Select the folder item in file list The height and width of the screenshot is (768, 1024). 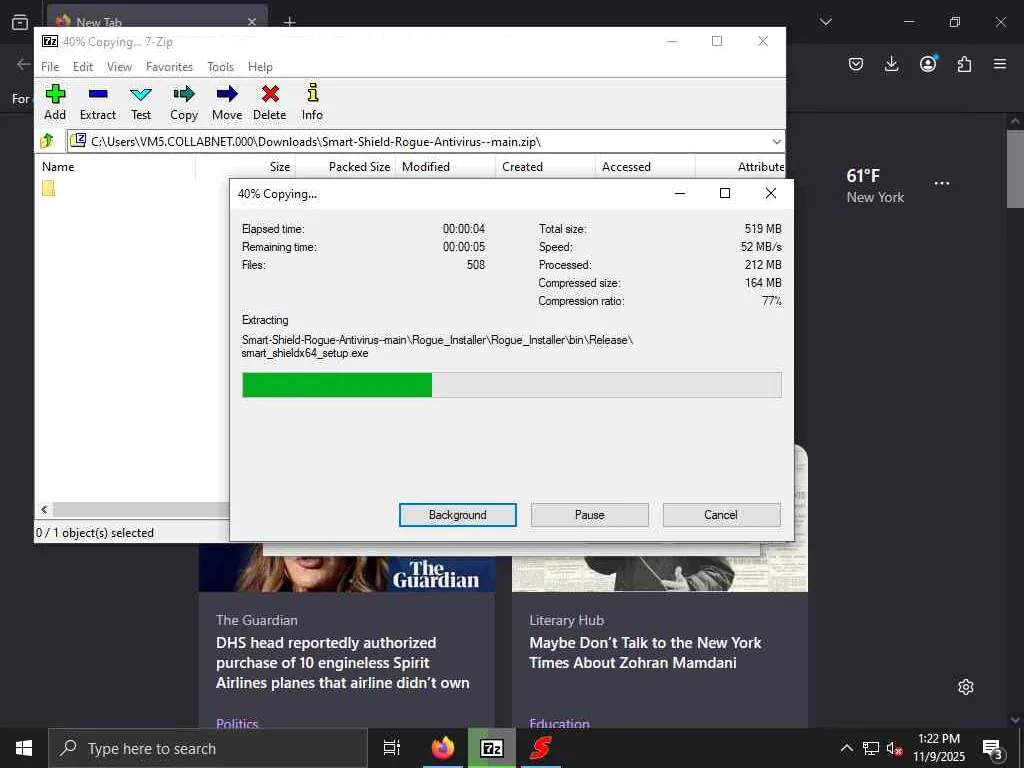point(48,189)
